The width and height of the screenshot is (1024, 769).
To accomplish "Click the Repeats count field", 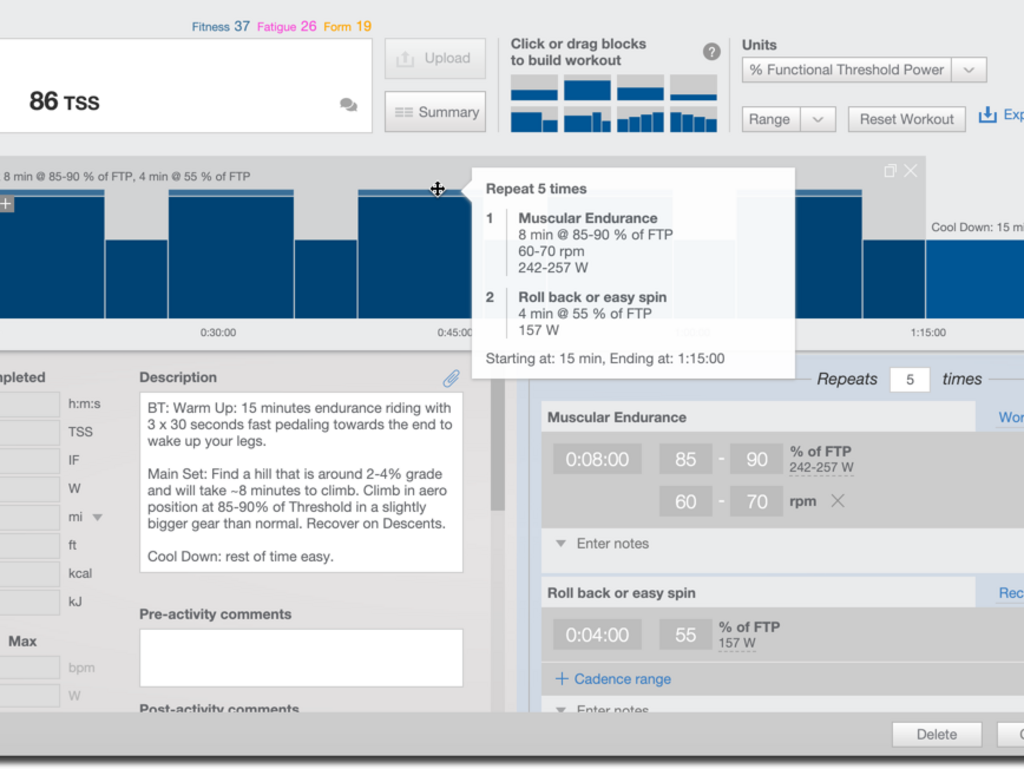I will [x=909, y=379].
